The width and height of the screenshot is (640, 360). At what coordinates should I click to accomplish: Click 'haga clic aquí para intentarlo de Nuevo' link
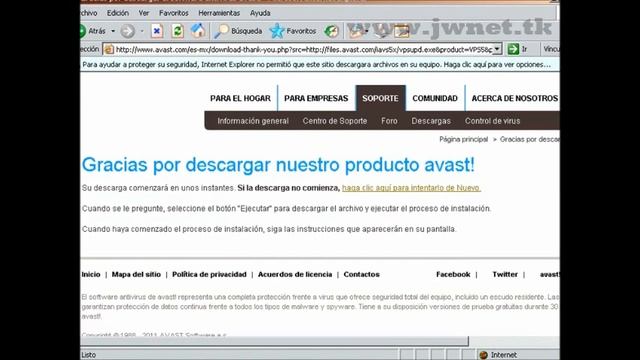click(411, 188)
